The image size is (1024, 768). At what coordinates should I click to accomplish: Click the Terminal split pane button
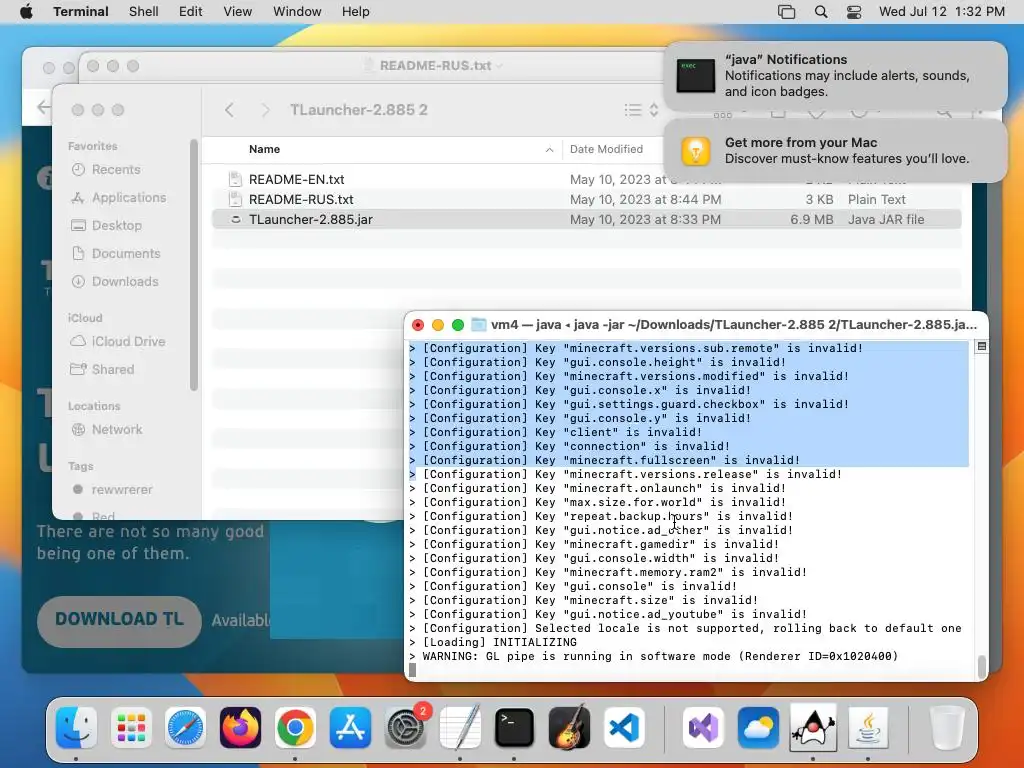coord(981,346)
